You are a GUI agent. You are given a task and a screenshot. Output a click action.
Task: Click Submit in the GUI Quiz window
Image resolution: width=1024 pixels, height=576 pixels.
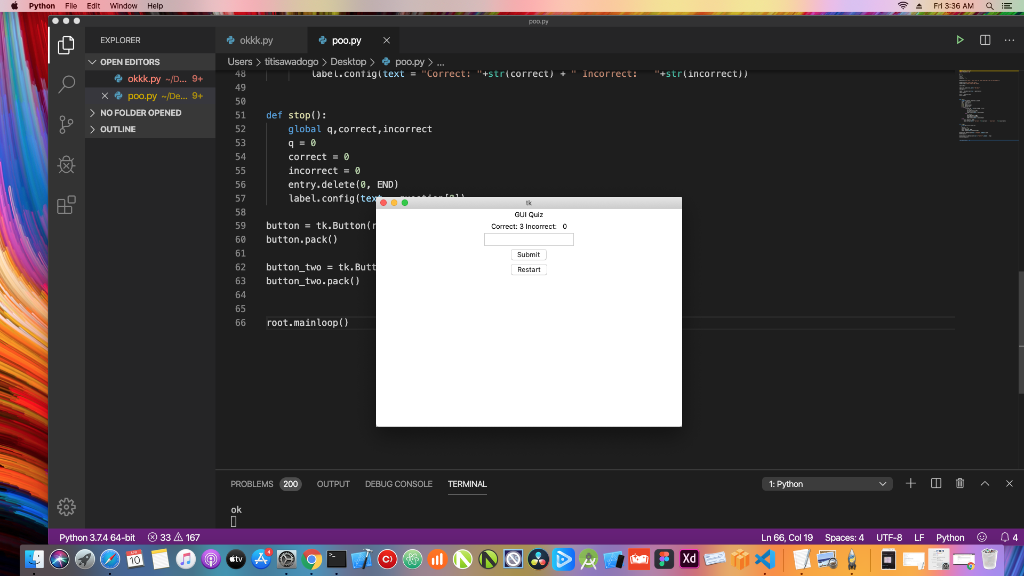point(528,255)
